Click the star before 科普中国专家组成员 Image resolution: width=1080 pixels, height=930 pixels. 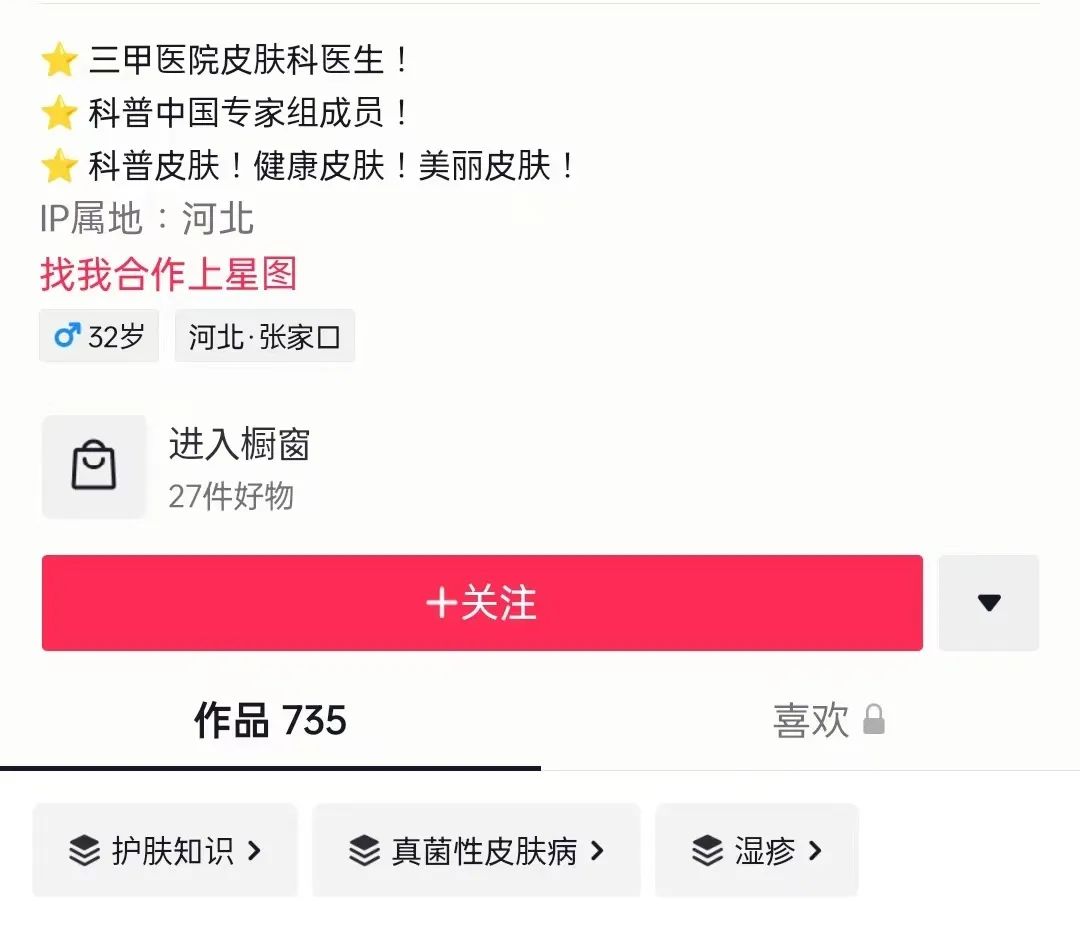coord(59,112)
